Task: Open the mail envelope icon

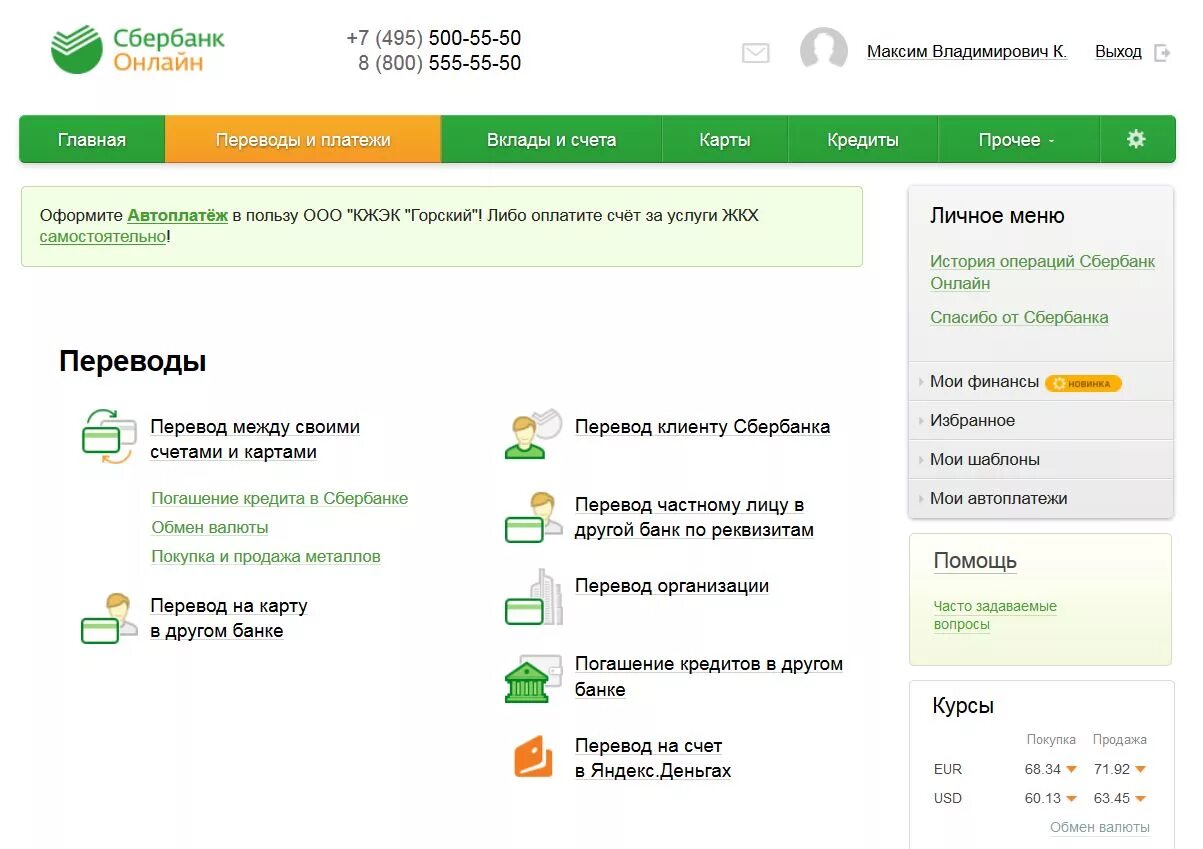Action: tap(756, 53)
